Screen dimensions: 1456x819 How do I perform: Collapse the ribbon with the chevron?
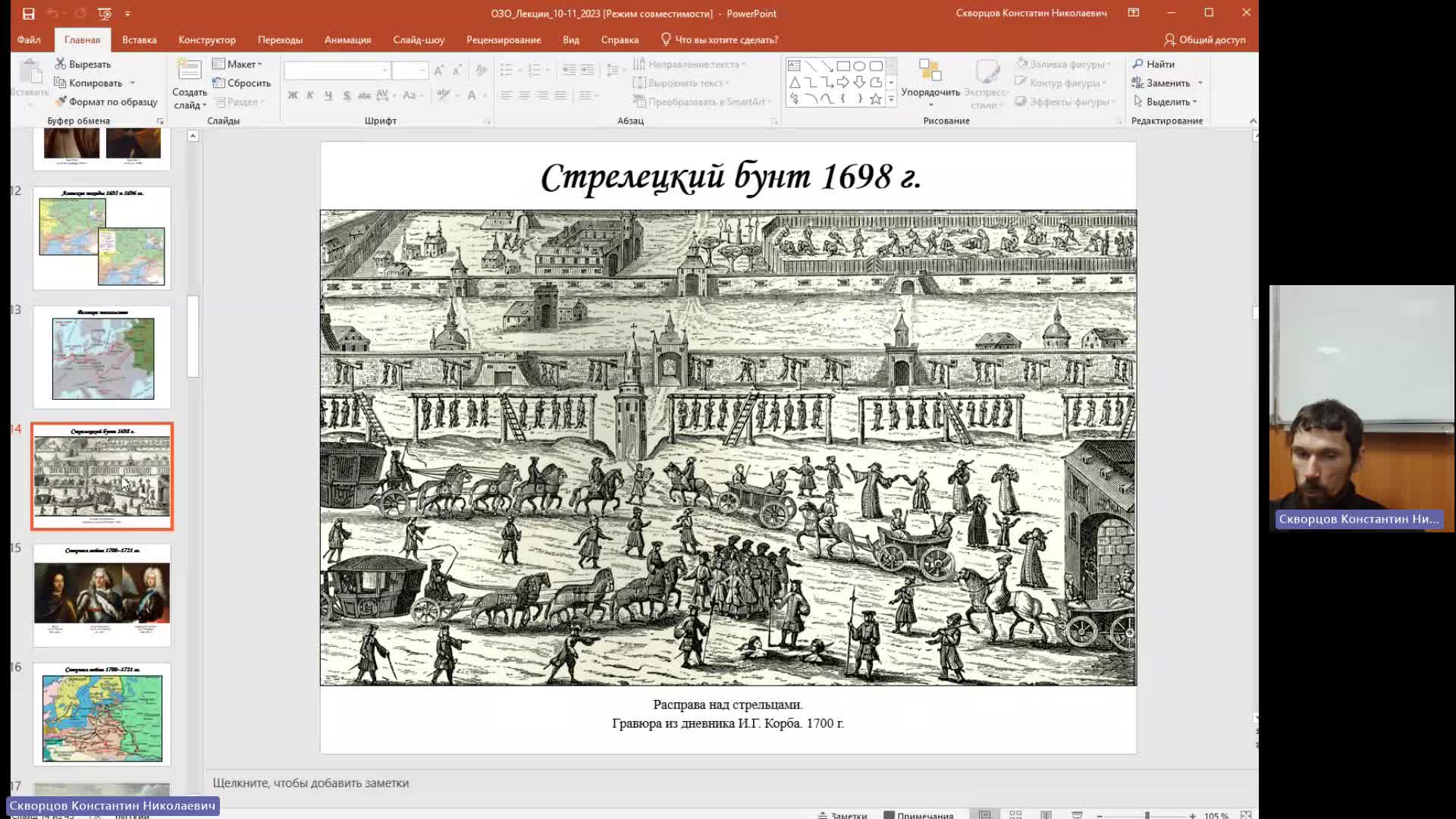tap(1253, 121)
